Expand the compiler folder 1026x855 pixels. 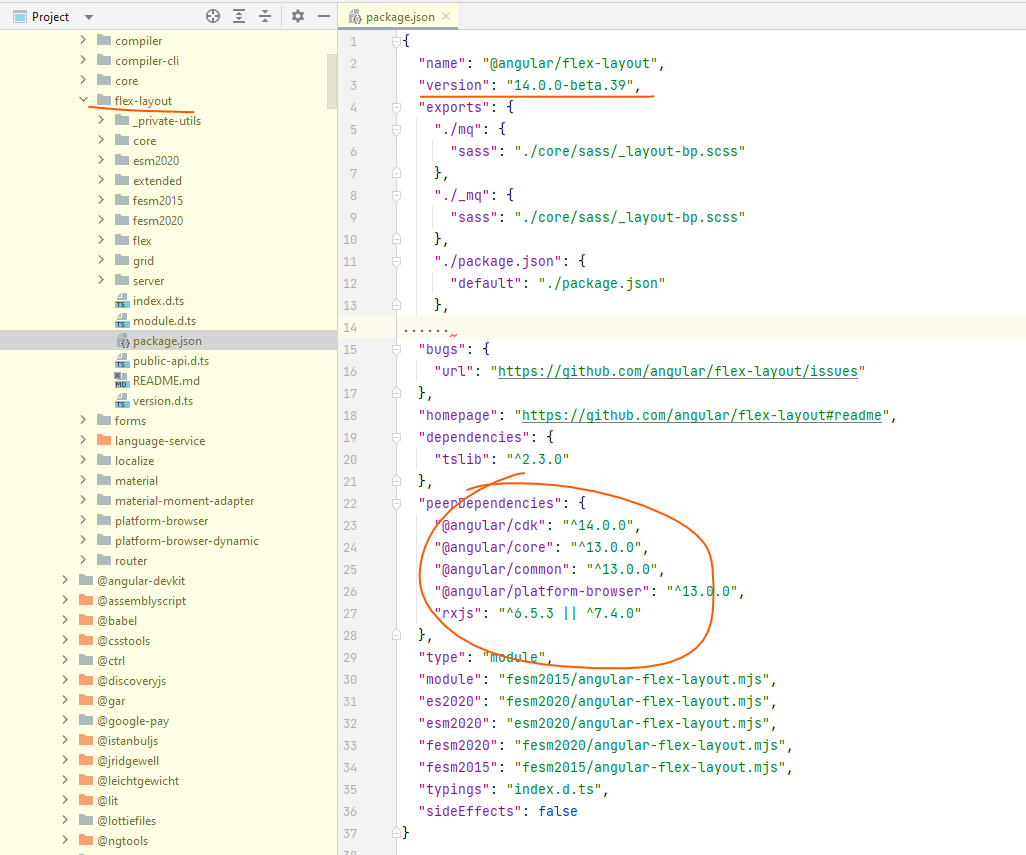point(83,41)
